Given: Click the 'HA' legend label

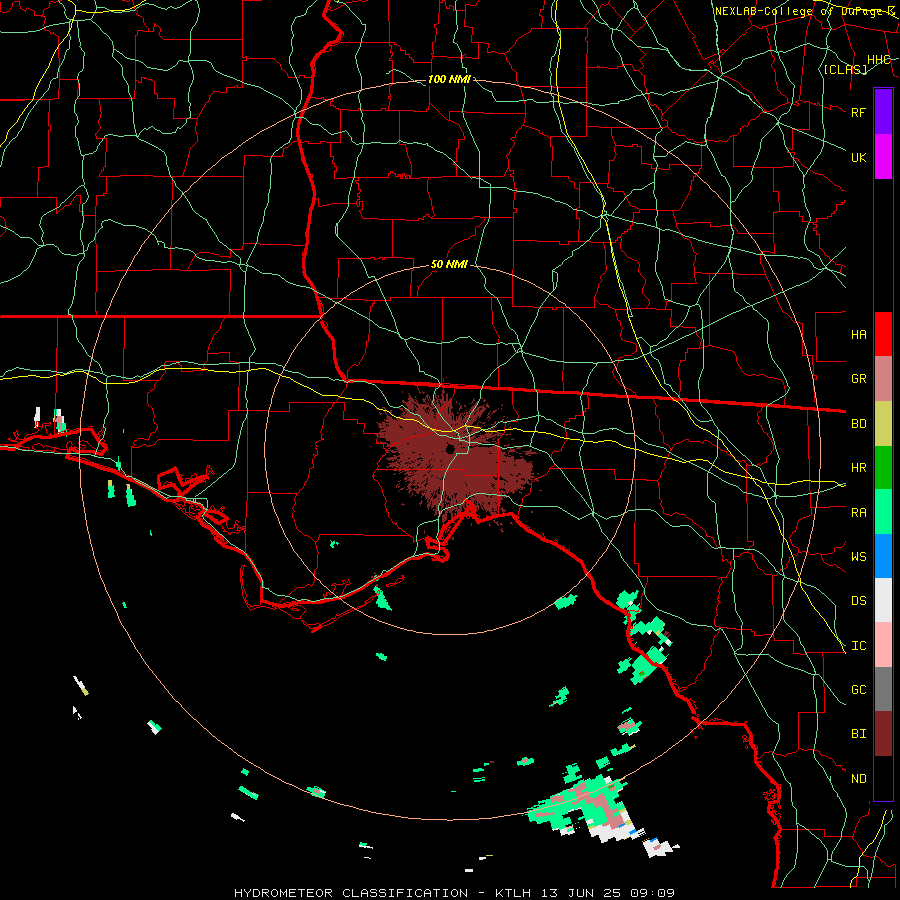Looking at the screenshot, I should click(858, 334).
